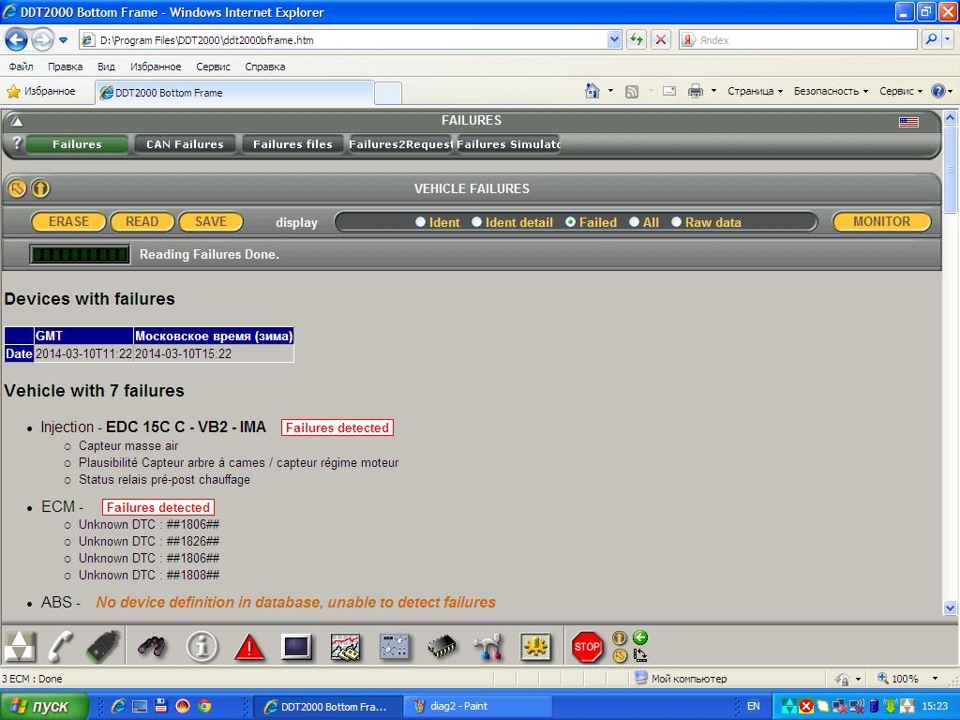Click the triangles logo icon at toolbar start

20,647
